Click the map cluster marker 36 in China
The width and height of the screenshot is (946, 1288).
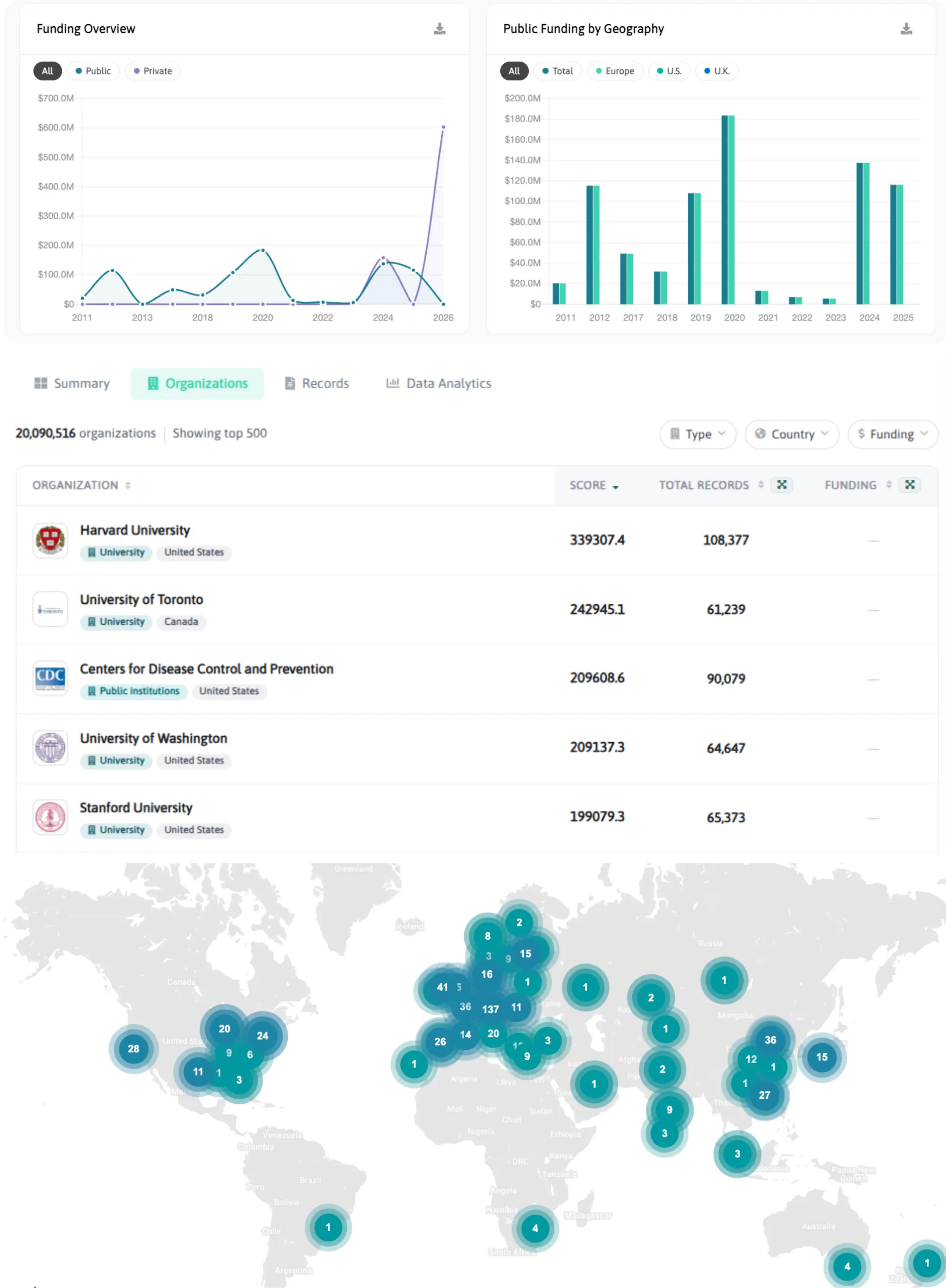[770, 1040]
